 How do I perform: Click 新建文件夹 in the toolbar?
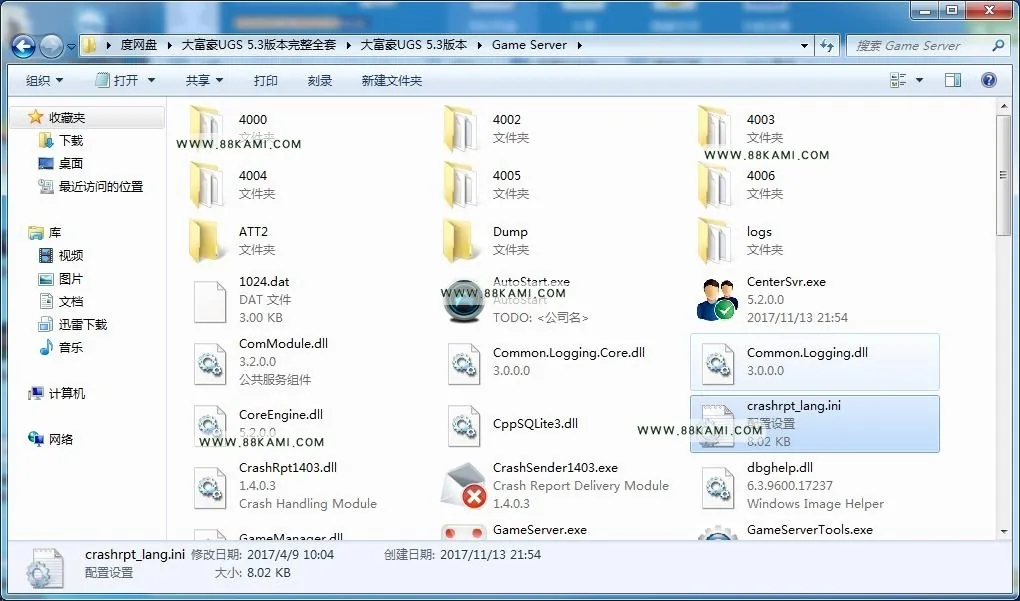tap(392, 81)
